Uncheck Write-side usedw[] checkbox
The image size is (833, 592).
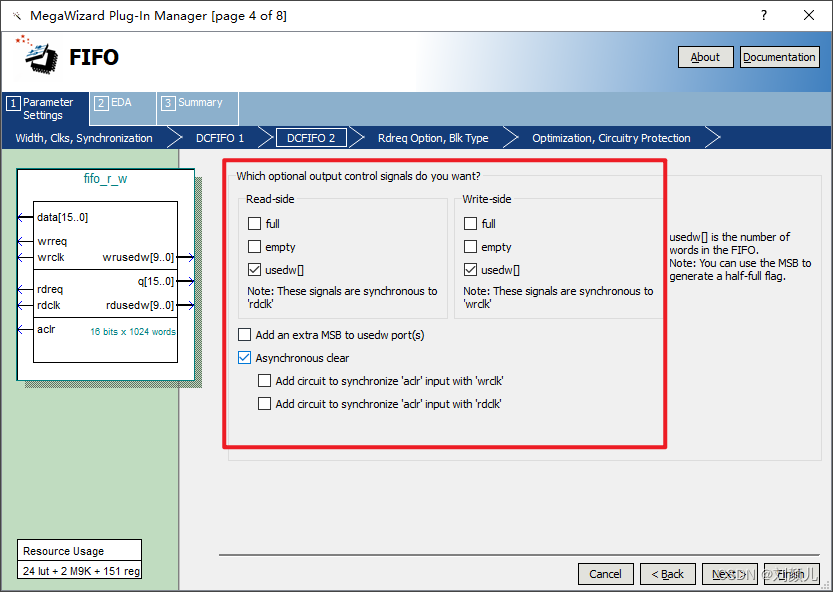click(470, 269)
